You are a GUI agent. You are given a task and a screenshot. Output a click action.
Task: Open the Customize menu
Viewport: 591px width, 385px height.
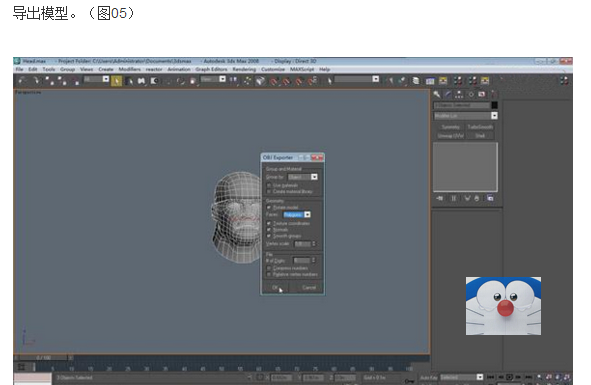273,69
